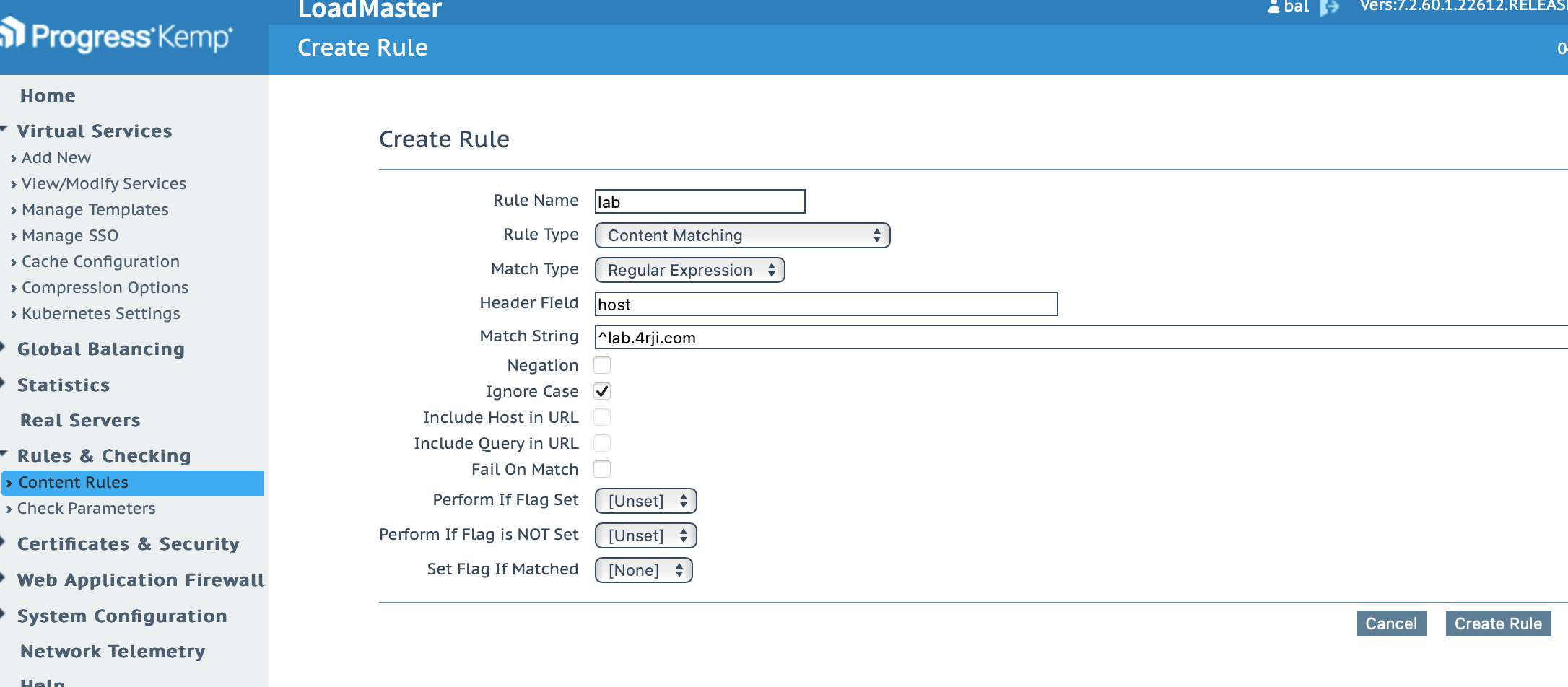Screen dimensions: 1568x687
Task: Check Include Host in URL option
Action: pos(602,417)
